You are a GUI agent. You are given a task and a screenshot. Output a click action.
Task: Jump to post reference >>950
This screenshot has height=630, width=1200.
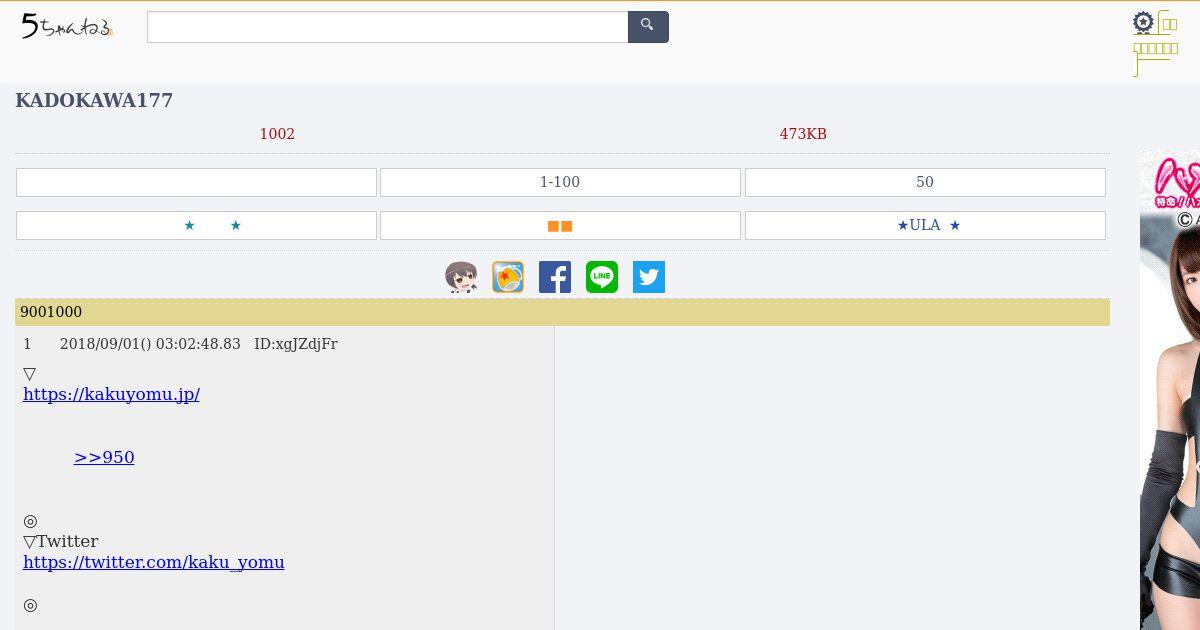tap(104, 457)
